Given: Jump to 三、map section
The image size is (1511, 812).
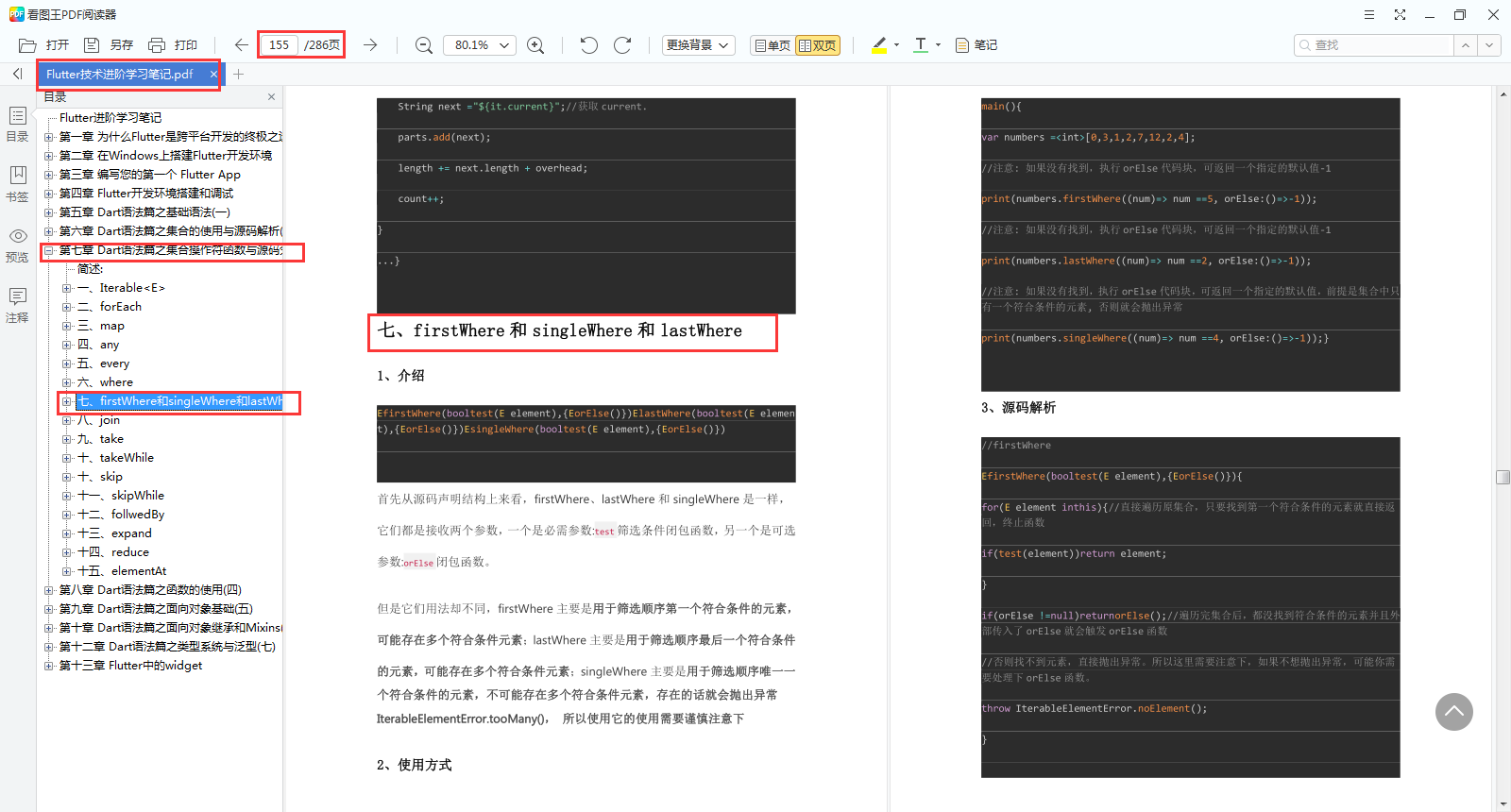Looking at the screenshot, I should (x=100, y=326).
